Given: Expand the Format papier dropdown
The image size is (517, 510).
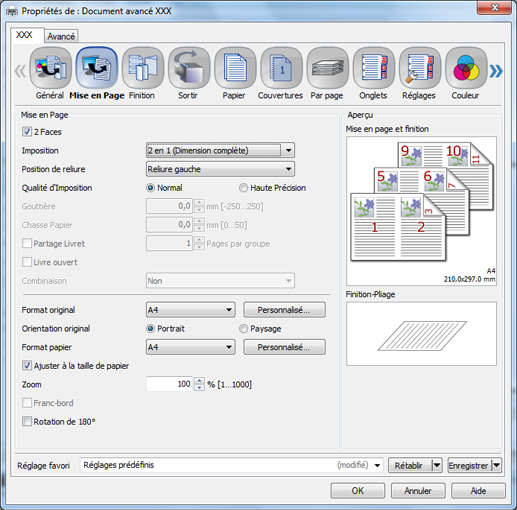Looking at the screenshot, I should [x=191, y=347].
